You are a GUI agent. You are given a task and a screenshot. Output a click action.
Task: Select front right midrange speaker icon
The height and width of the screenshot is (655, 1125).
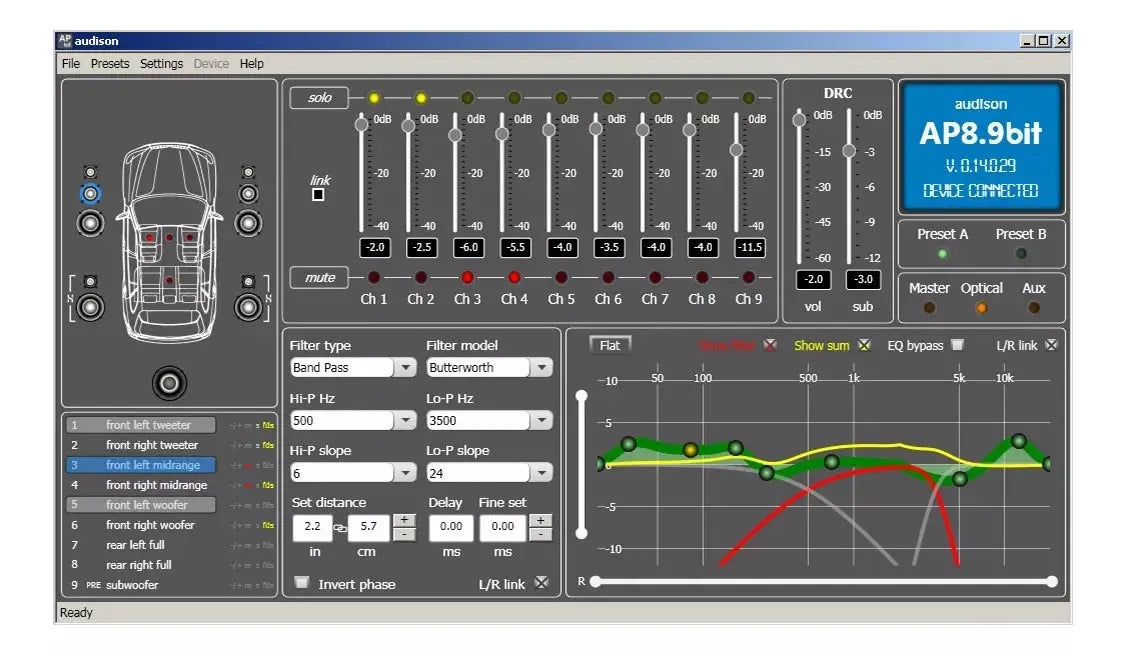coord(248,194)
